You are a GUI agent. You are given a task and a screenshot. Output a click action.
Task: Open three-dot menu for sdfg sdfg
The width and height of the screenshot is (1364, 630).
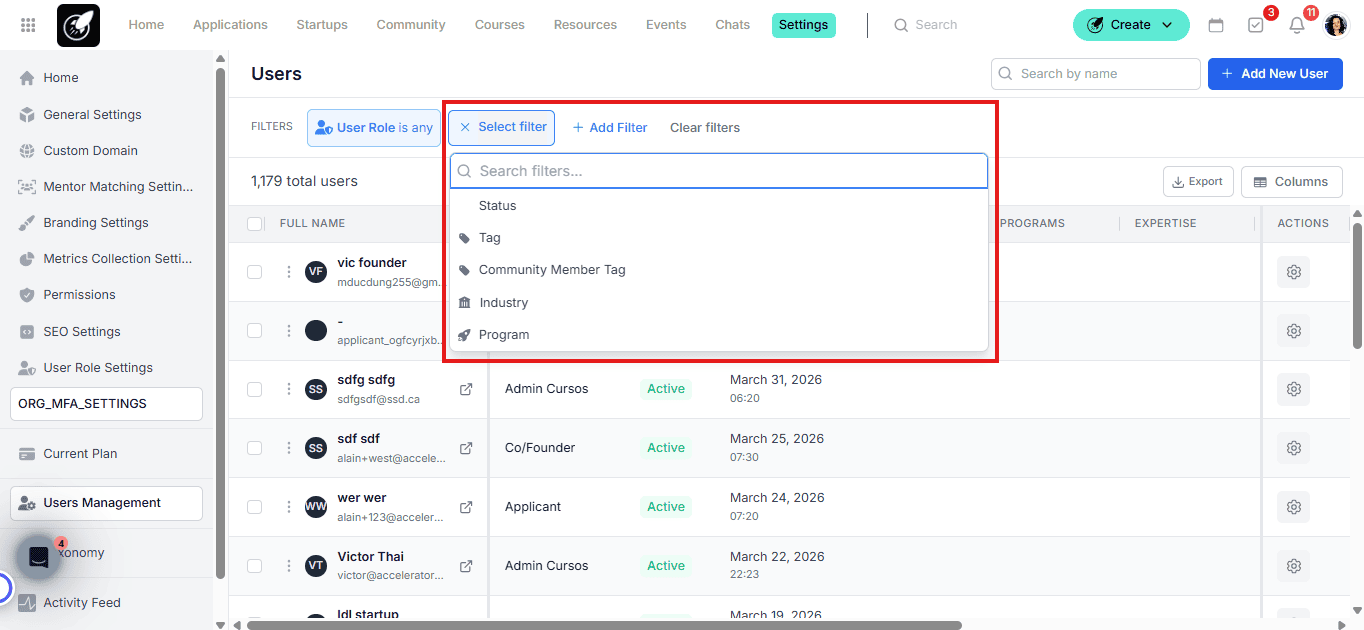click(288, 389)
